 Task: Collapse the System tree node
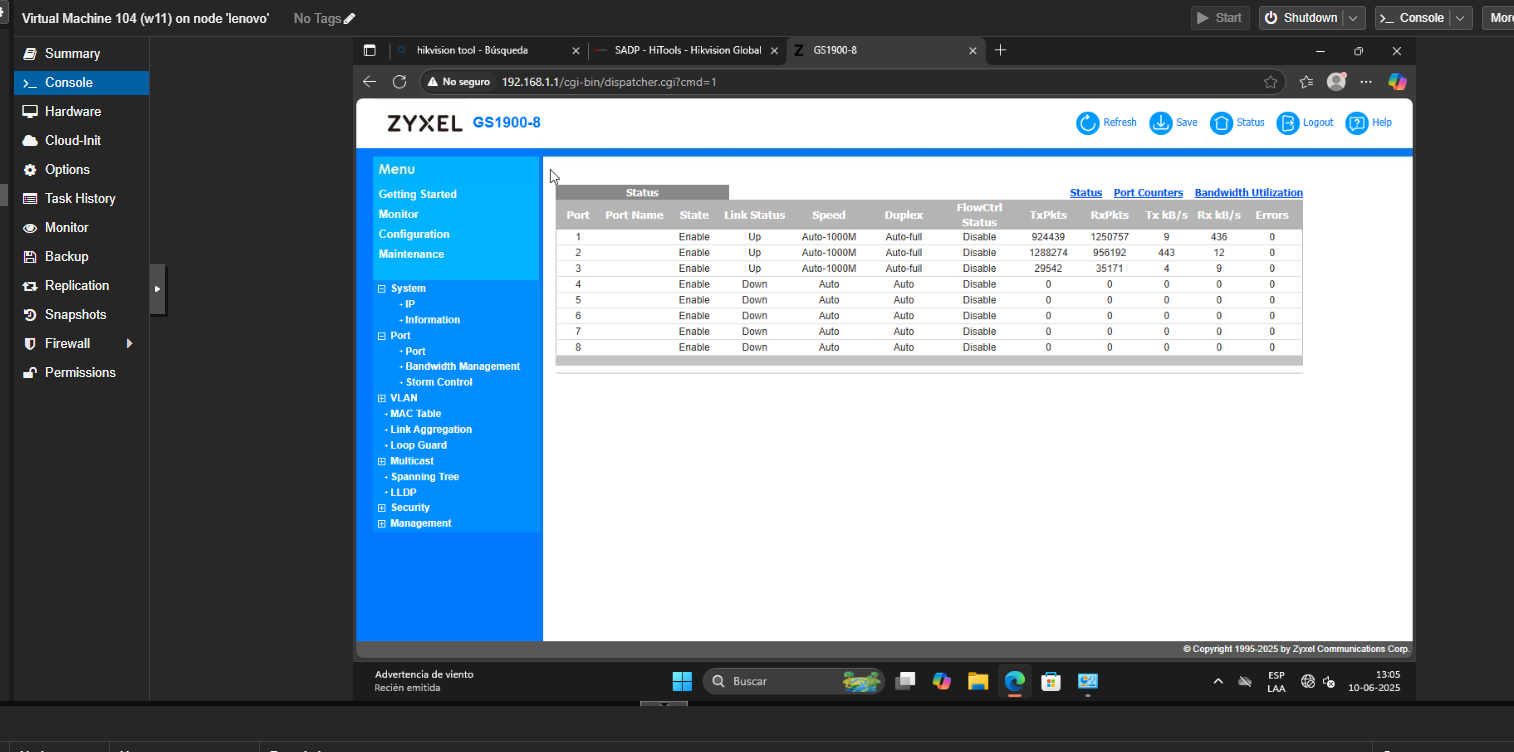pos(381,288)
